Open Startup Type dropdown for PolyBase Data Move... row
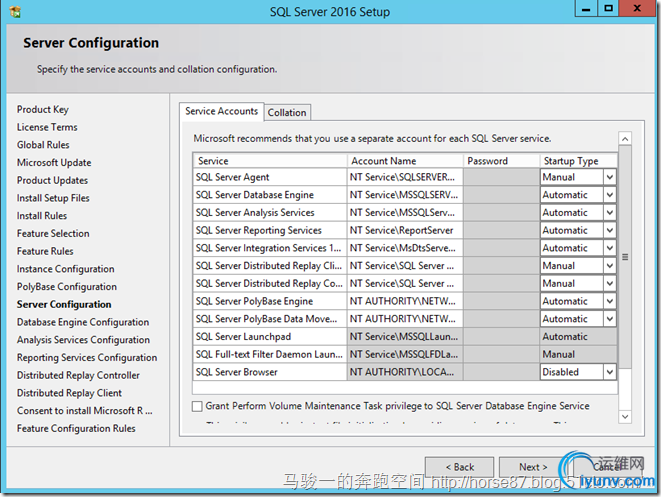The image size is (661, 497). pos(610,319)
